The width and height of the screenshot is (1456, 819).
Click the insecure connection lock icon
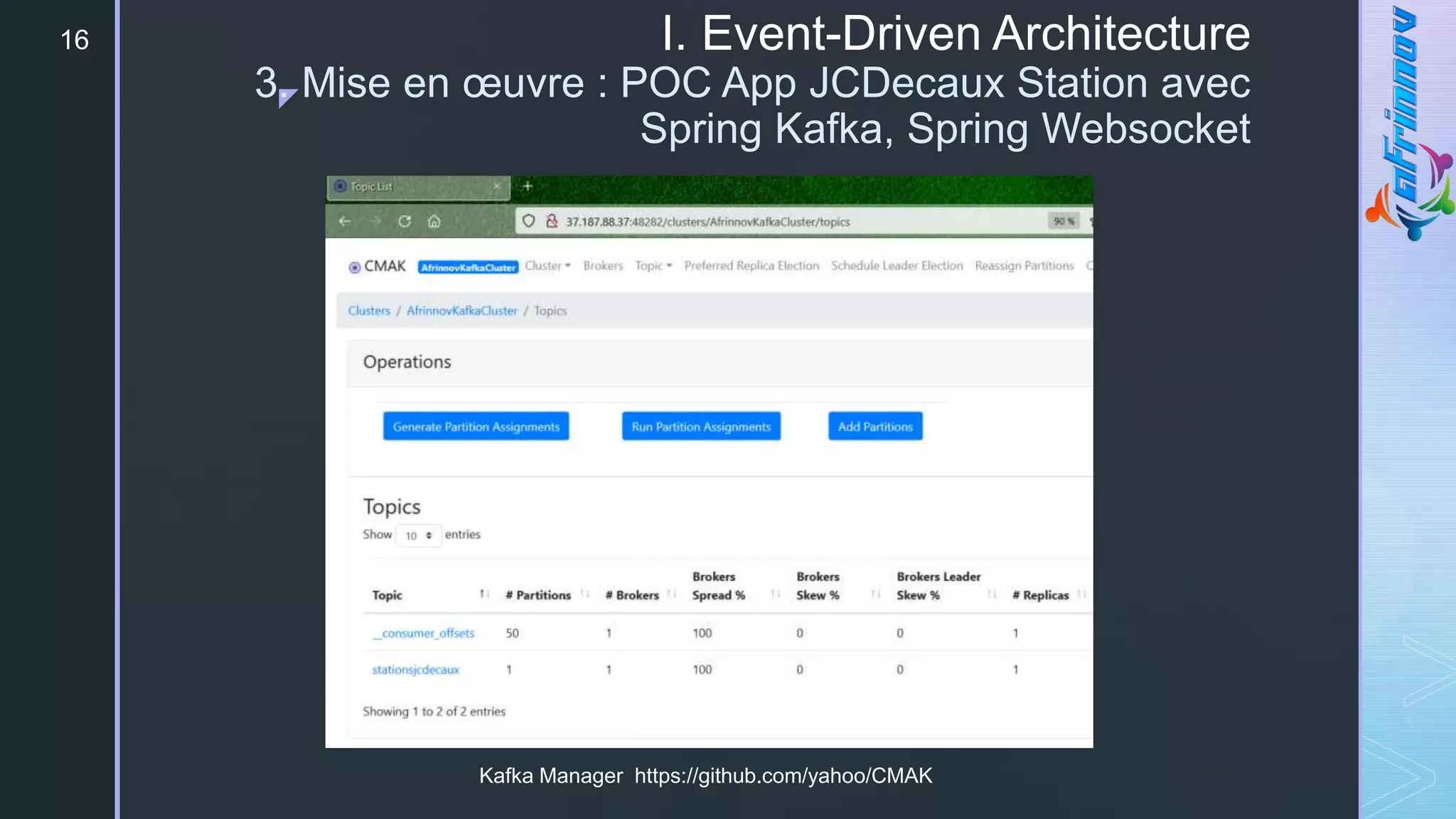click(x=552, y=221)
